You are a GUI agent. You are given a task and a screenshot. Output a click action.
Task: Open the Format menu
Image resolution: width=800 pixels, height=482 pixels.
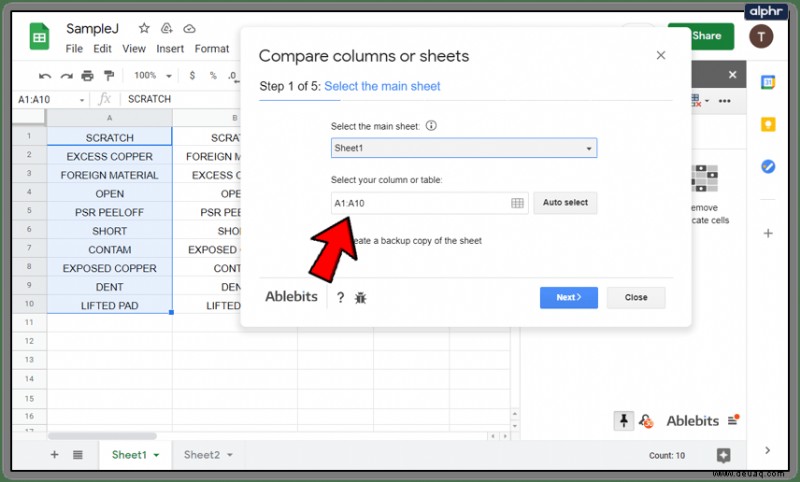point(212,48)
